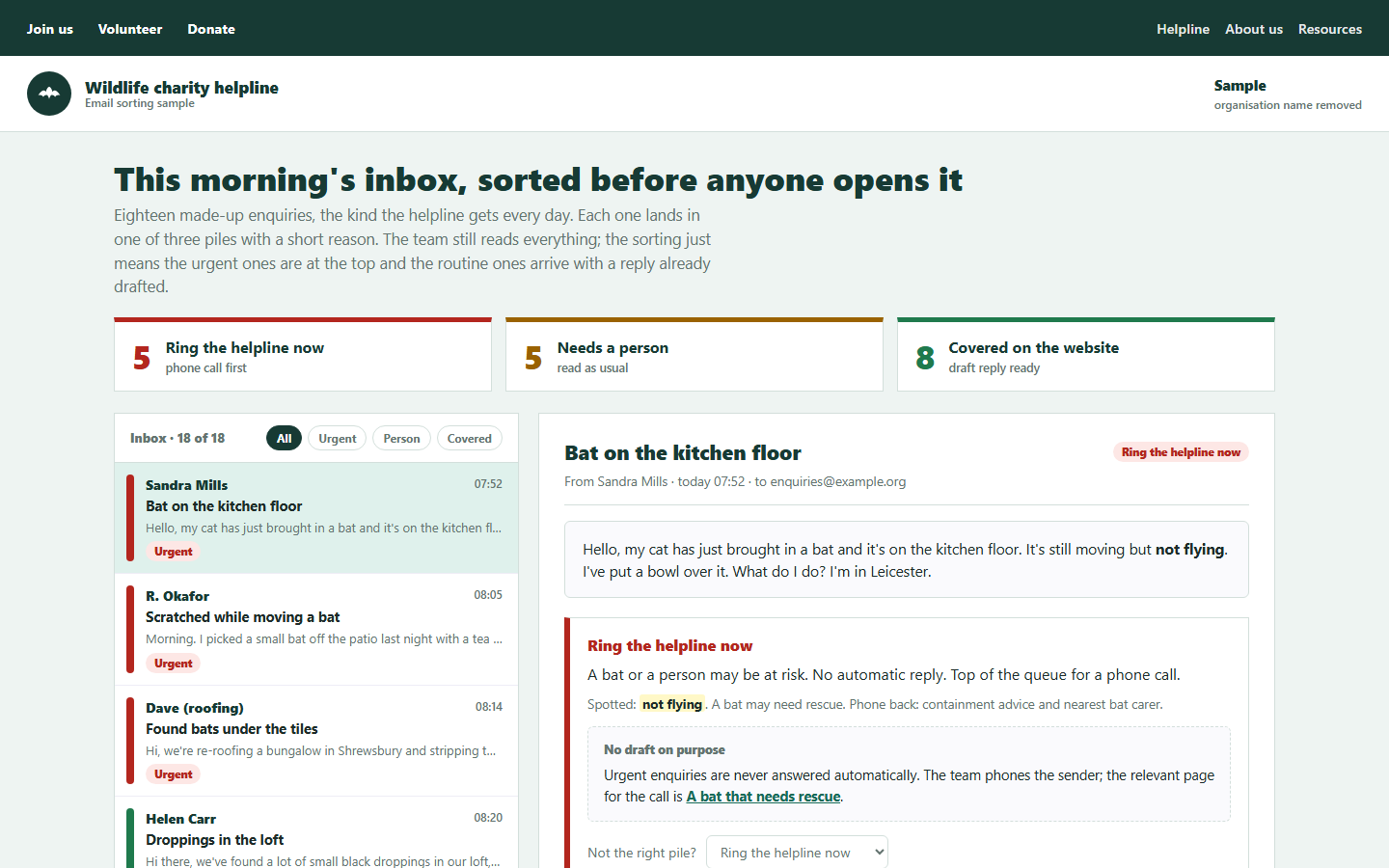Open Helen Carr's Droppings in the loft email
Screen dimensions: 1389x868
[316, 834]
